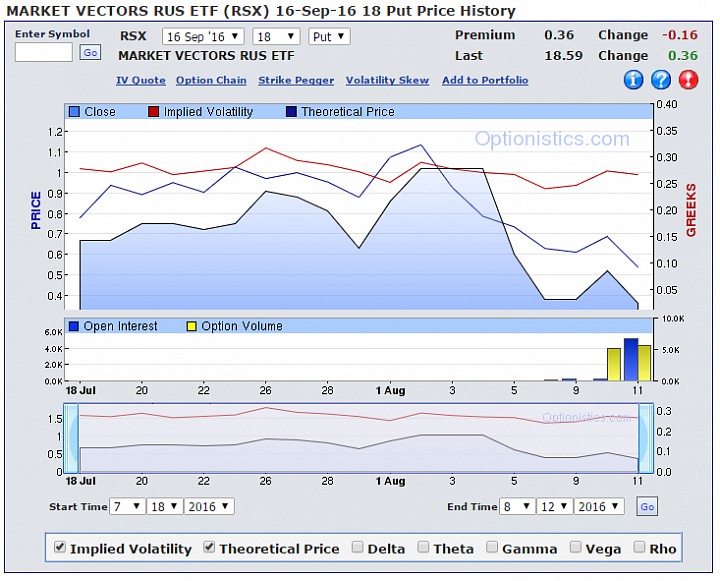Open the Option Chain link
This screenshot has width=720, height=581.
(211, 80)
